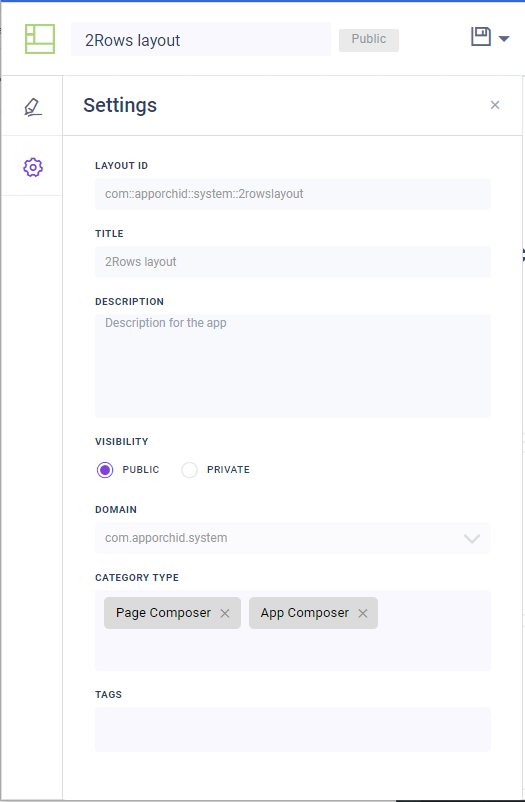This screenshot has width=525, height=802.
Task: Click empty area of Category Type box
Action: click(293, 650)
